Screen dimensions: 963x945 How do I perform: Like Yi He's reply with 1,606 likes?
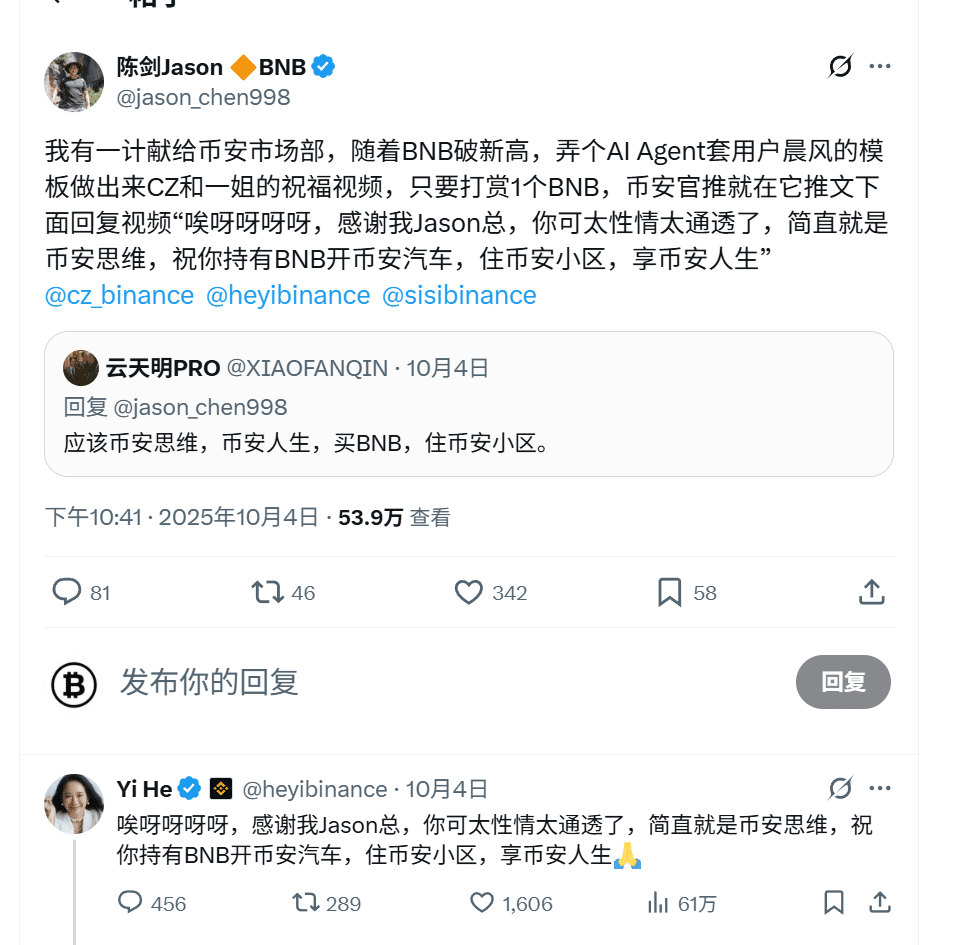(x=483, y=903)
